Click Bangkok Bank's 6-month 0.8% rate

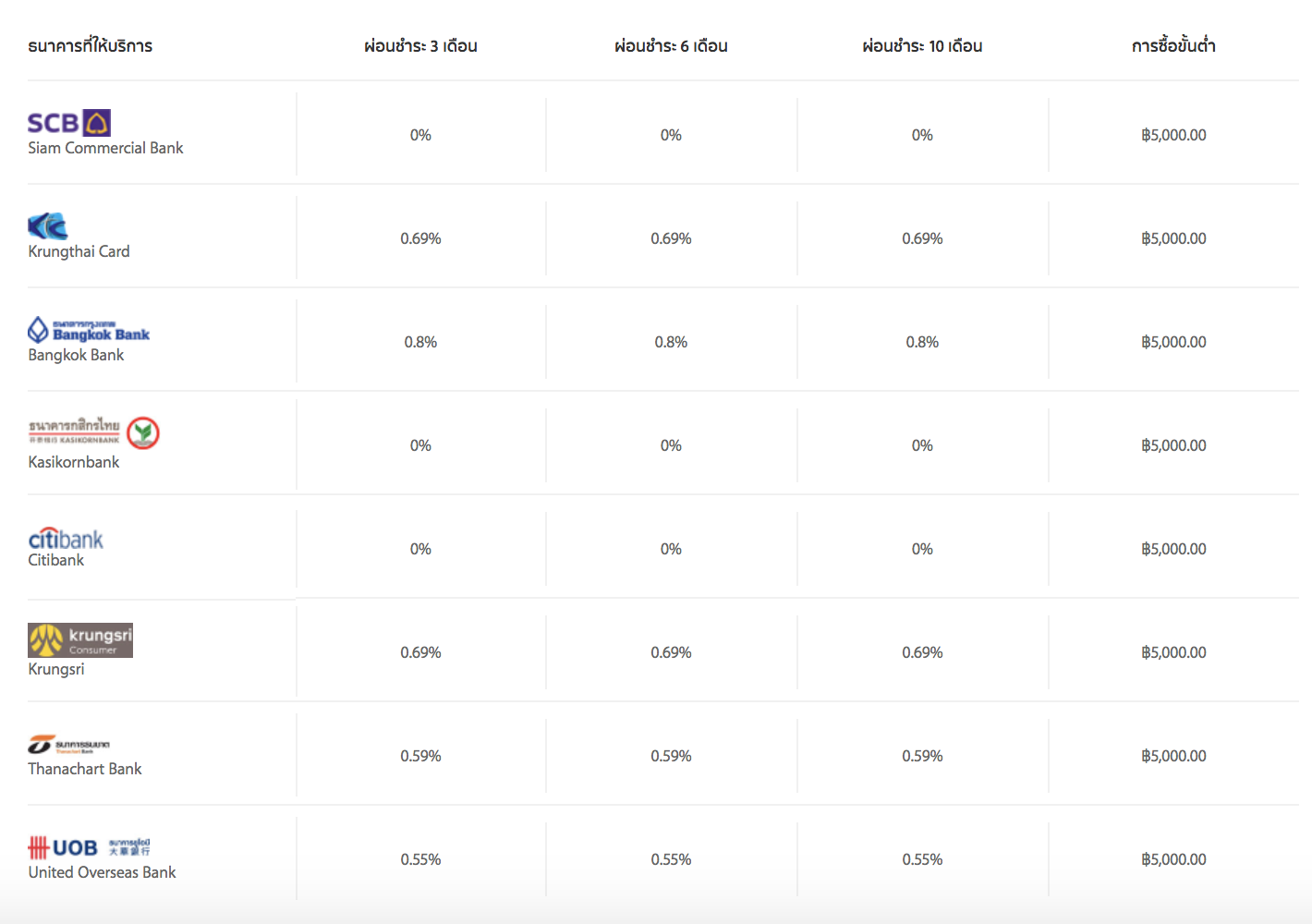click(x=671, y=342)
